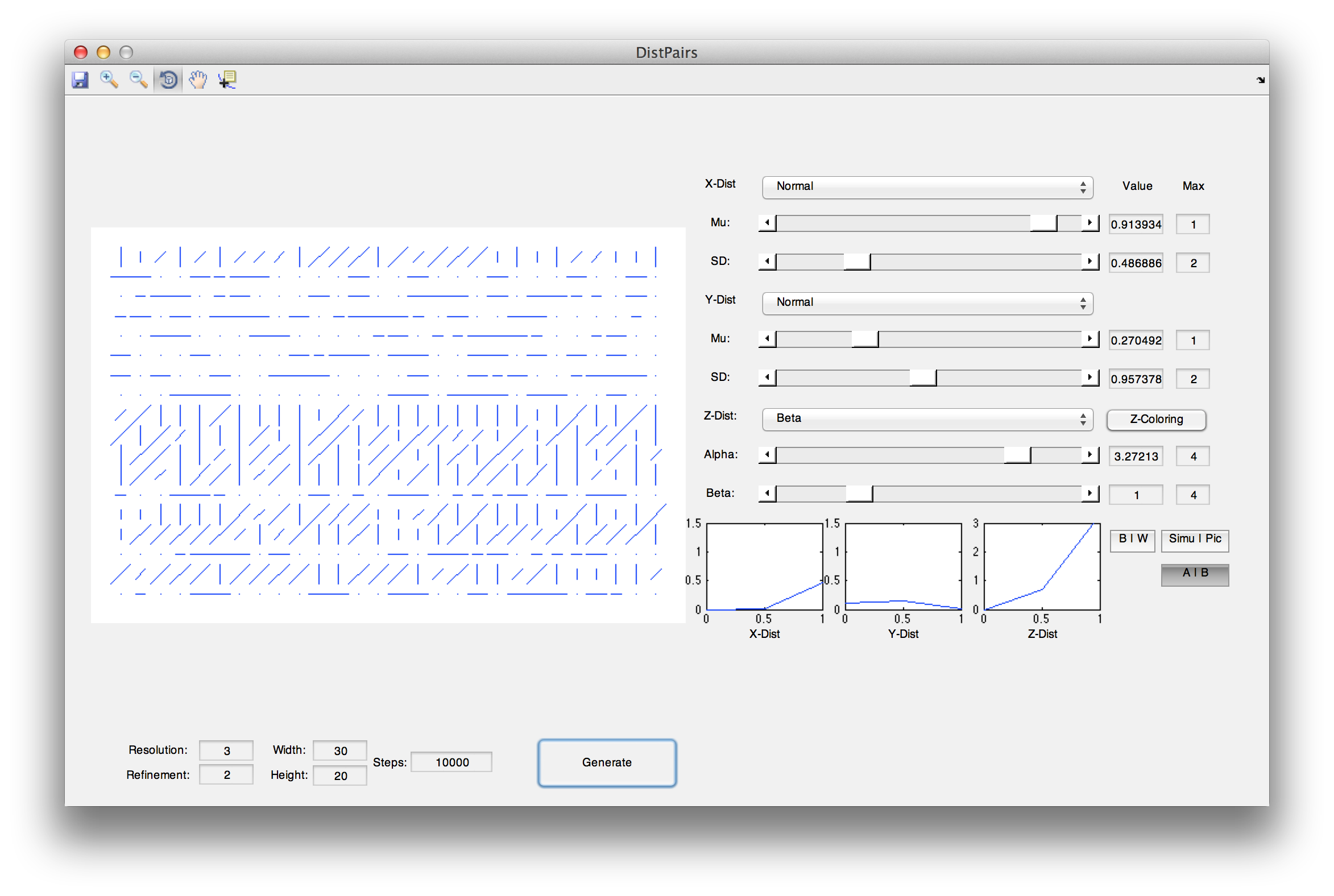
Task: Click the Z-Coloring button
Action: tap(1156, 420)
